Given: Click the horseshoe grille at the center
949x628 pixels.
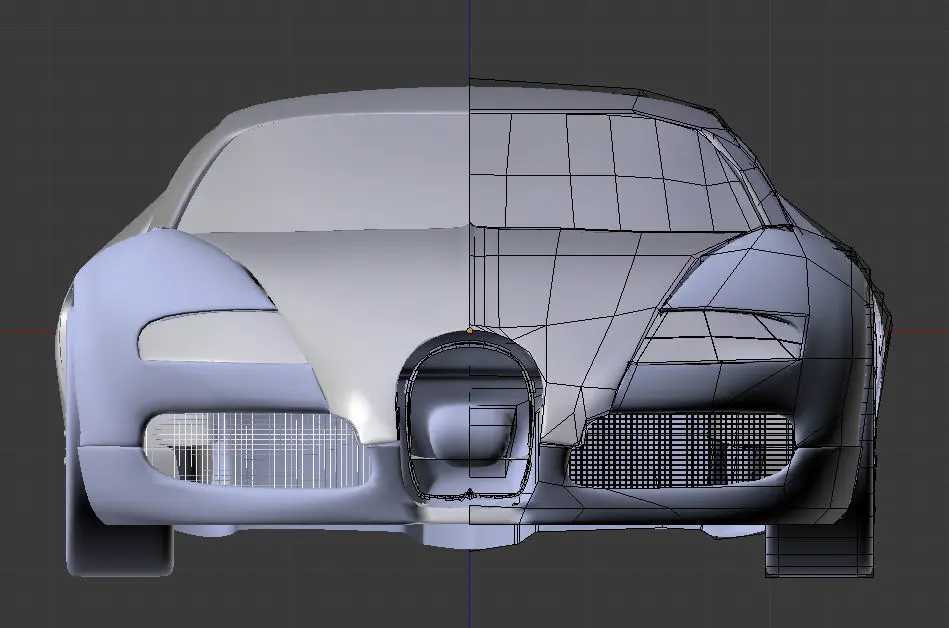Looking at the screenshot, I should pyautogui.click(x=470, y=417).
